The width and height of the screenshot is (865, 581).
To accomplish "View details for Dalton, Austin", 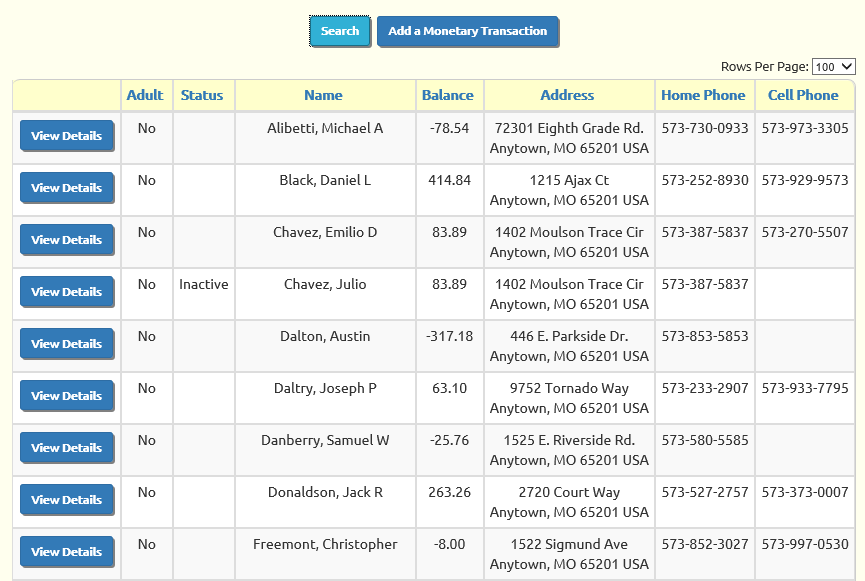I will pos(67,344).
